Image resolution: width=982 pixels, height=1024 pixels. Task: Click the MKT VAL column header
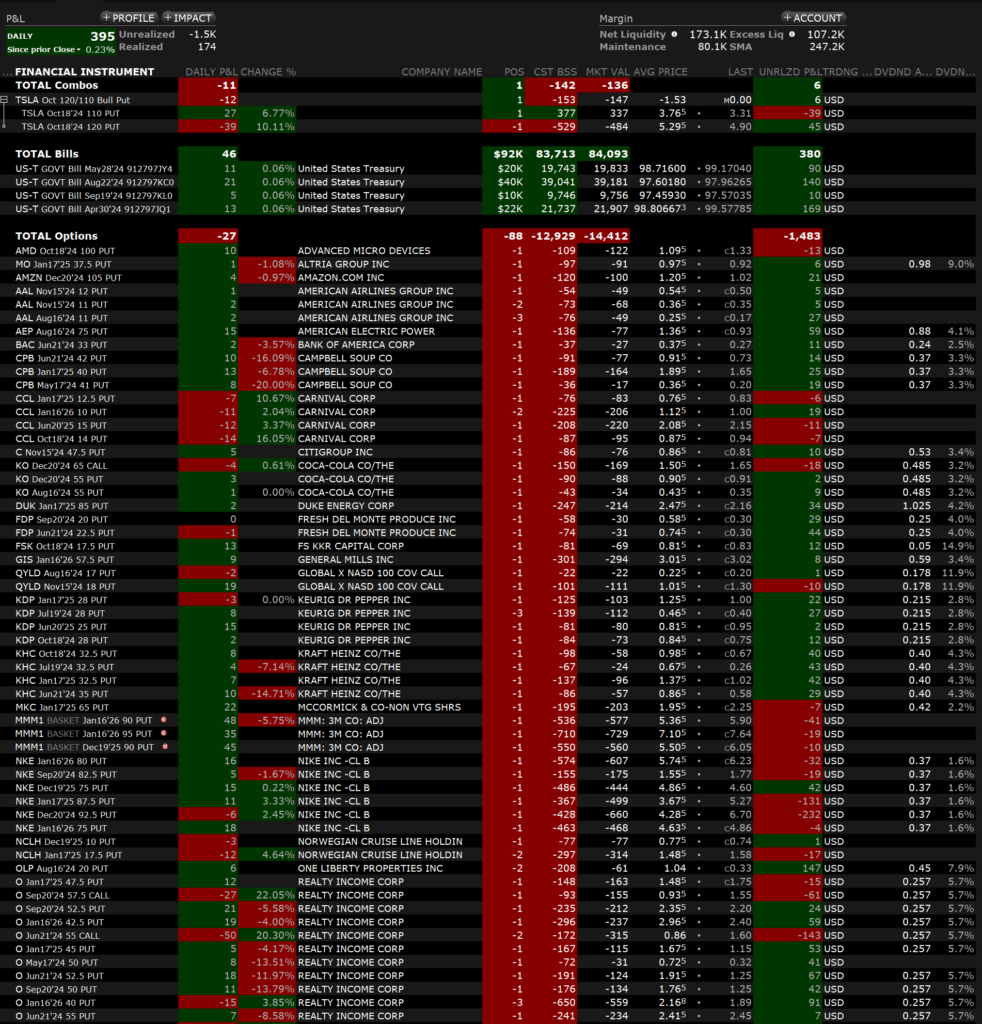coord(606,72)
